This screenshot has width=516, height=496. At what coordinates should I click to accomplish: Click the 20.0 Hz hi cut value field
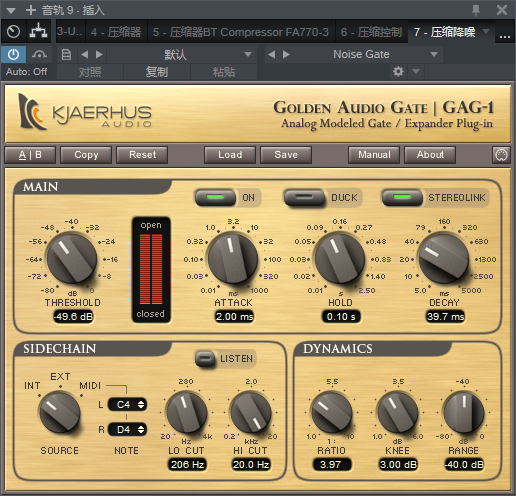point(251,464)
